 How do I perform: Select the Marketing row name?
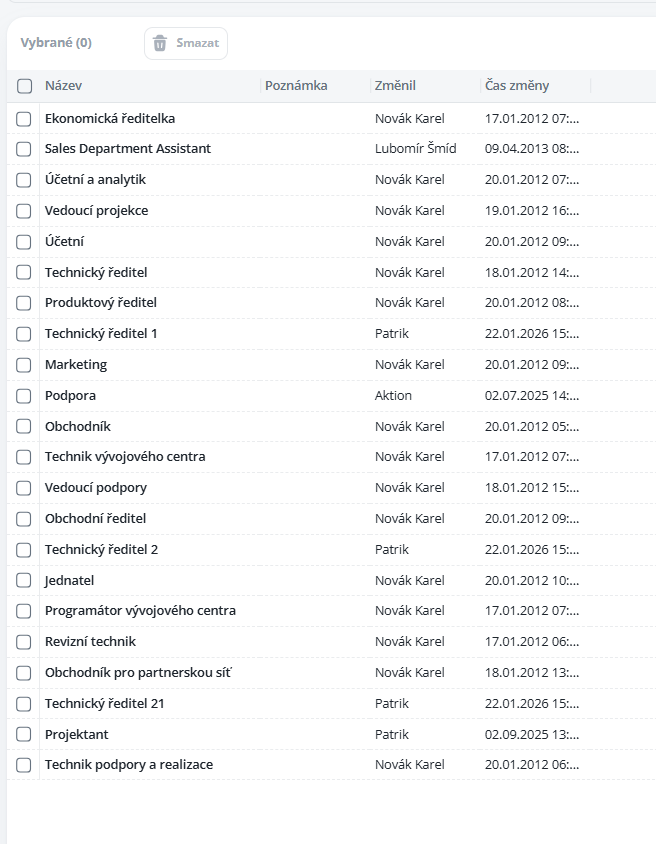tap(76, 365)
